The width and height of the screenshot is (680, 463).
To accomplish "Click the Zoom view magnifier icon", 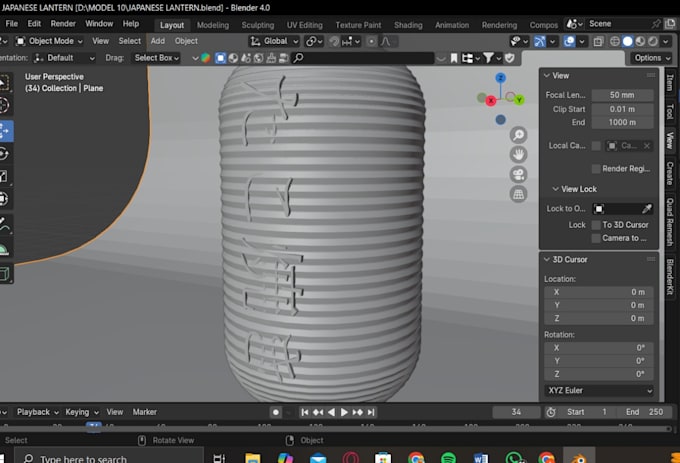I will (x=518, y=135).
